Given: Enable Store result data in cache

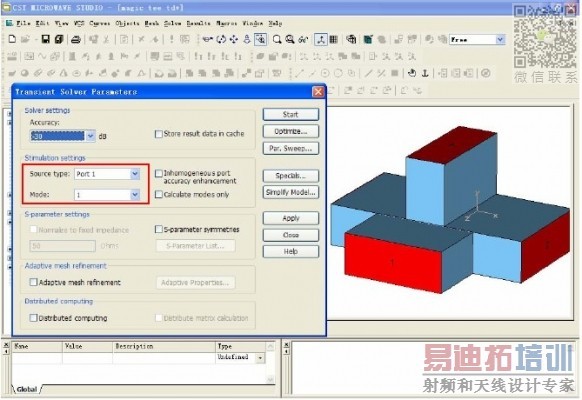Looking at the screenshot, I should 158,134.
